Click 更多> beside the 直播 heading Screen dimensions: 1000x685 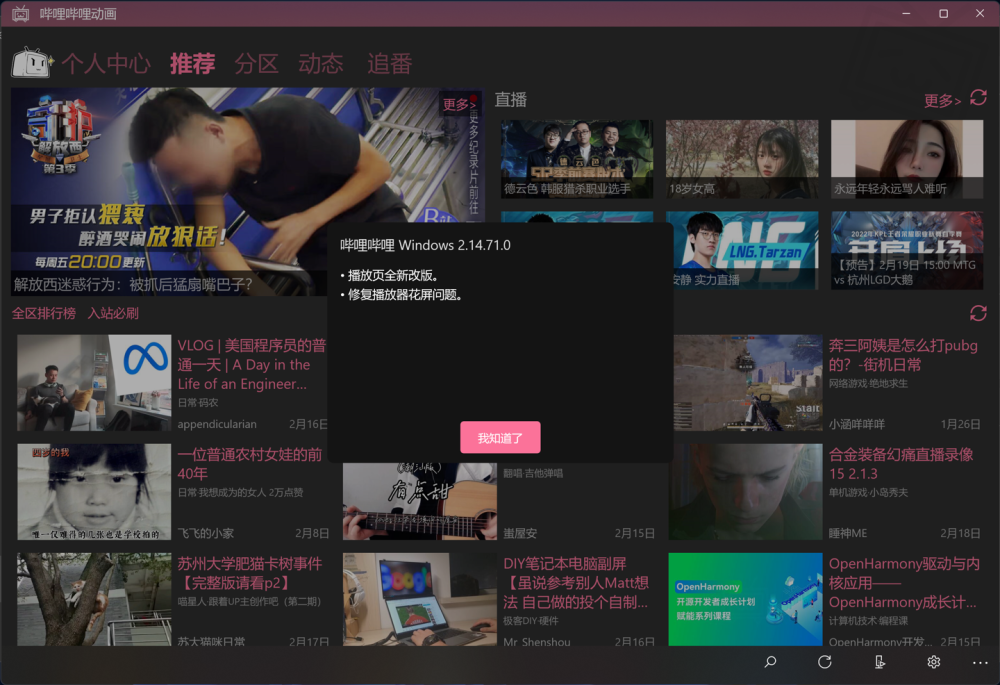click(x=943, y=100)
